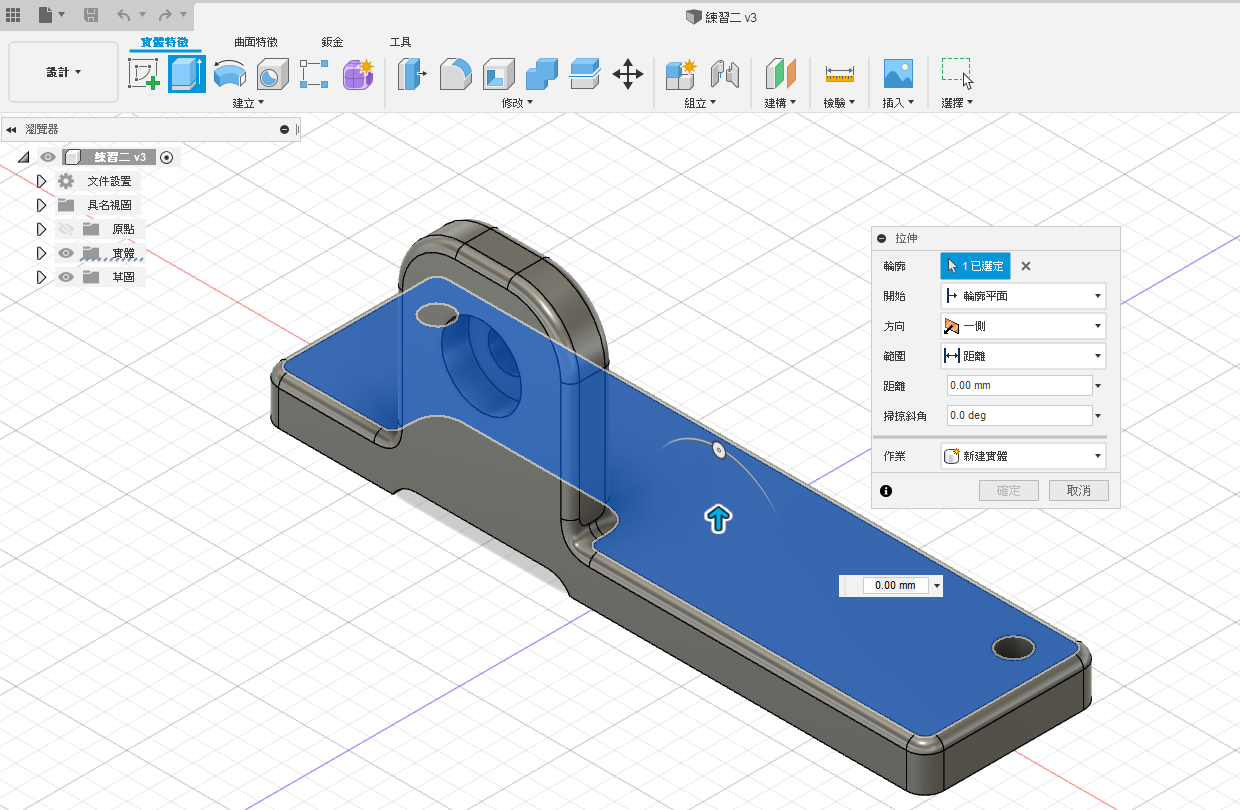
Task: Click the Insert image icon
Action: pos(898,74)
